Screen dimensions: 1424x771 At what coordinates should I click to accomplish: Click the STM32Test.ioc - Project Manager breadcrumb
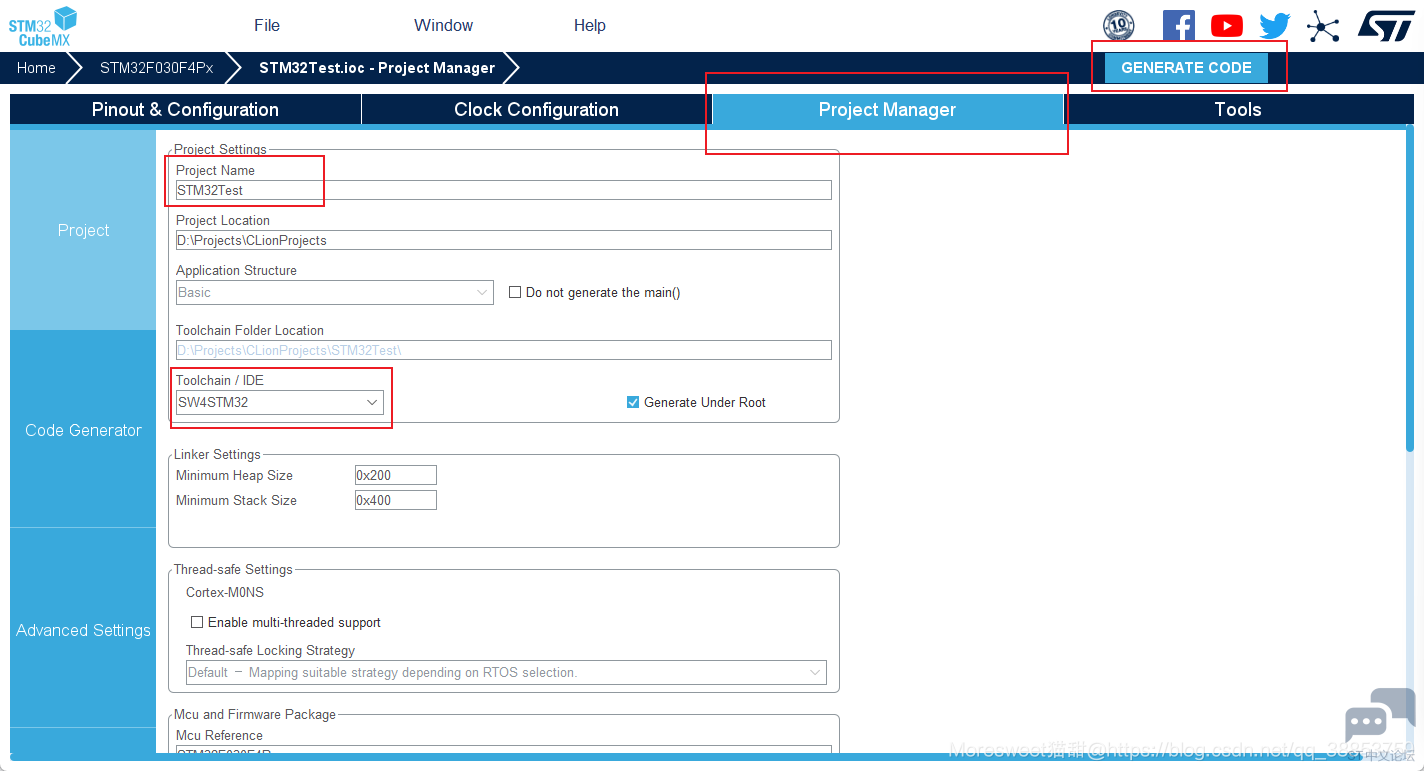377,68
